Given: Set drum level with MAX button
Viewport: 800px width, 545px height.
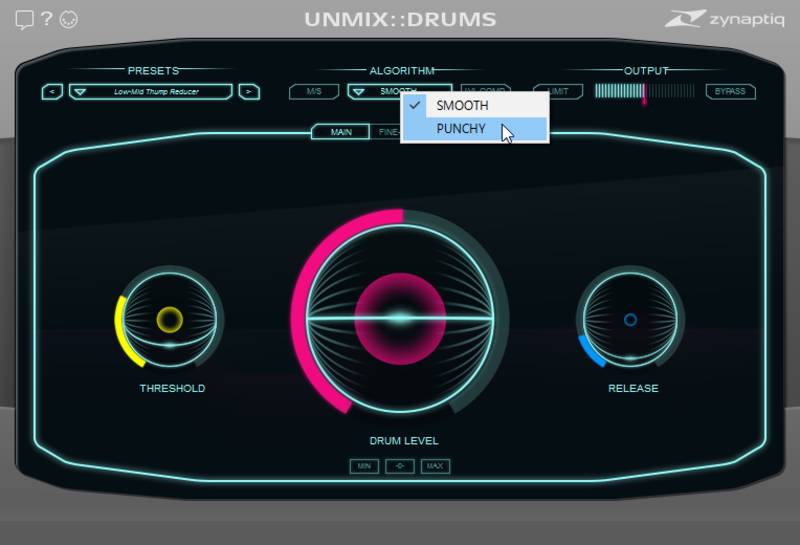Looking at the screenshot, I should click(x=435, y=466).
